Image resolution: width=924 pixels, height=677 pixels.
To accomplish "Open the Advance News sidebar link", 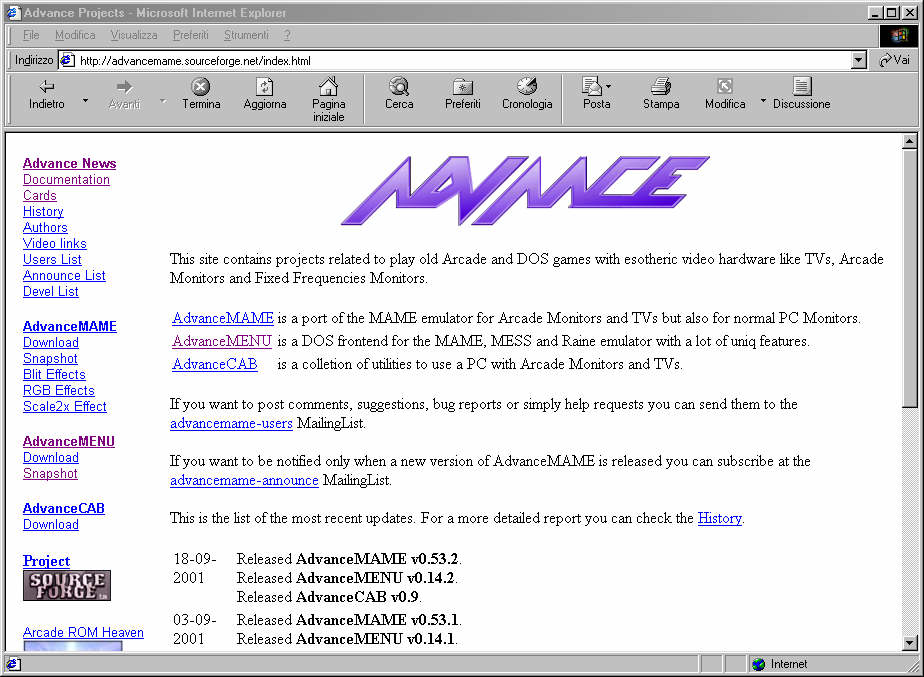I will [x=70, y=163].
